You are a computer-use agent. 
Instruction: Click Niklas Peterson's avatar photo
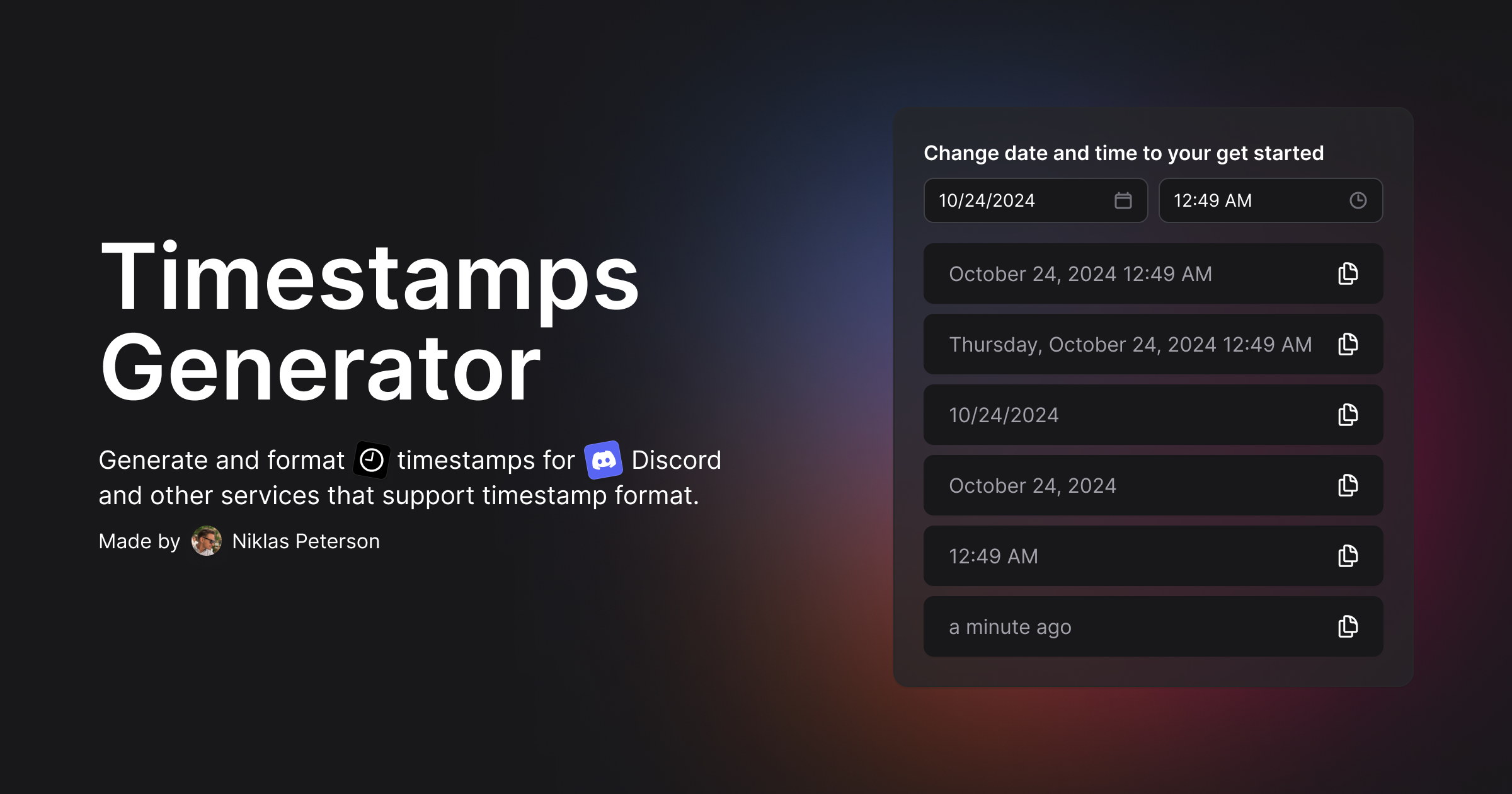[206, 541]
